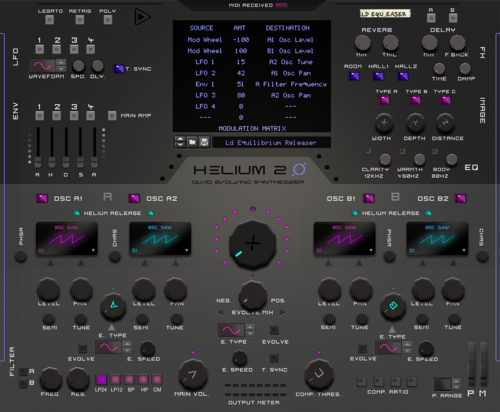Click the delay F.Back knob
The width and height of the screenshot is (500, 412).
click(x=458, y=43)
